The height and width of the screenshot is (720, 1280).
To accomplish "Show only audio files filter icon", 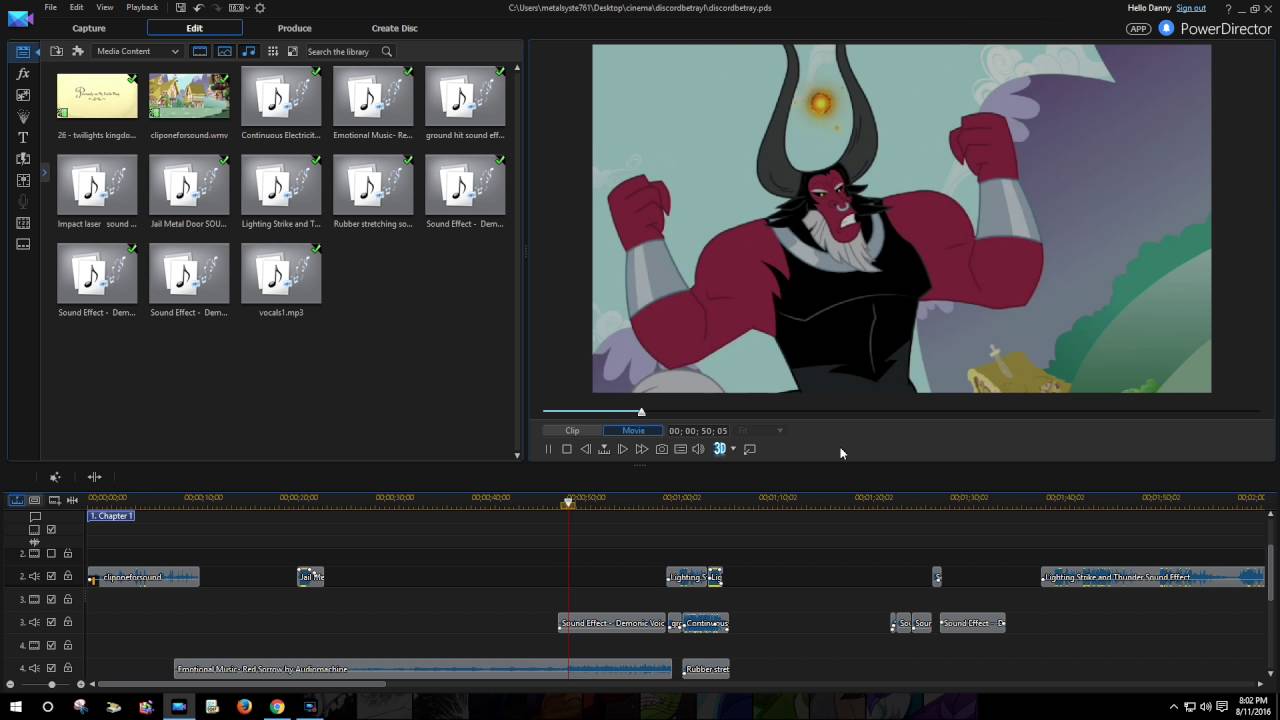I will (249, 51).
